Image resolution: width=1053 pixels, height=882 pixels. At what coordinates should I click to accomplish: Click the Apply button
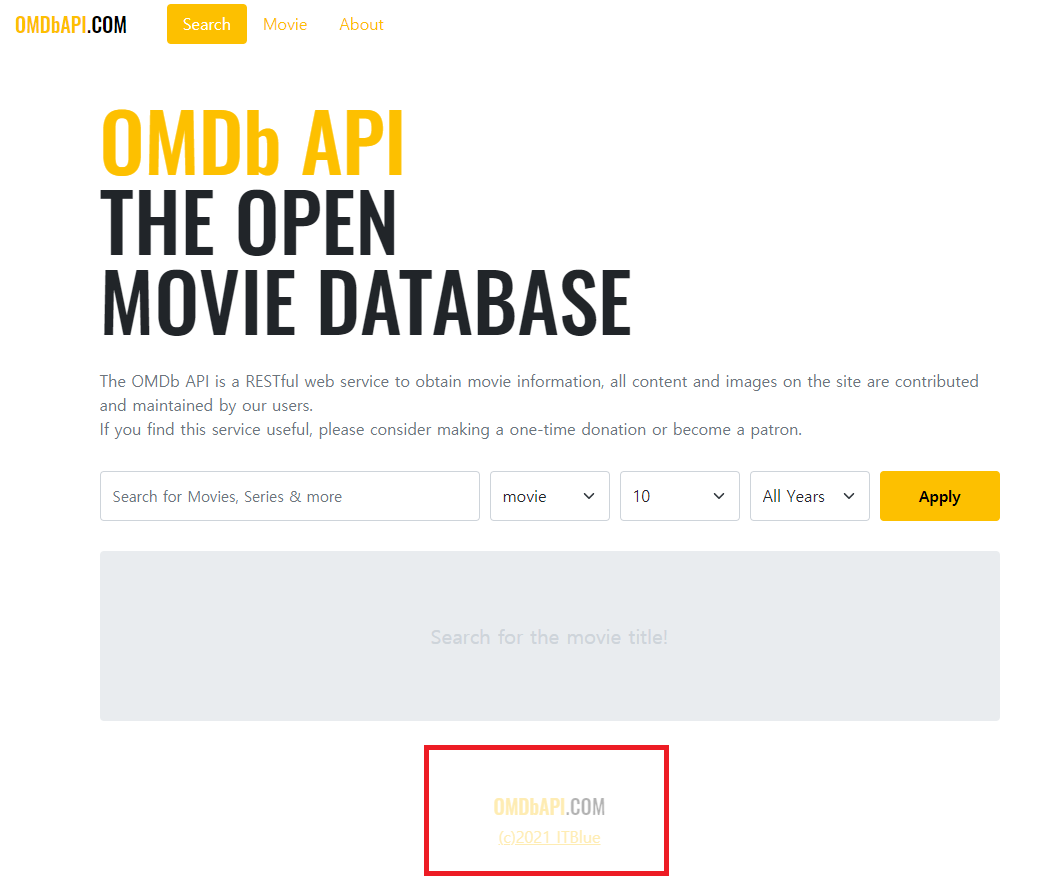tap(940, 496)
